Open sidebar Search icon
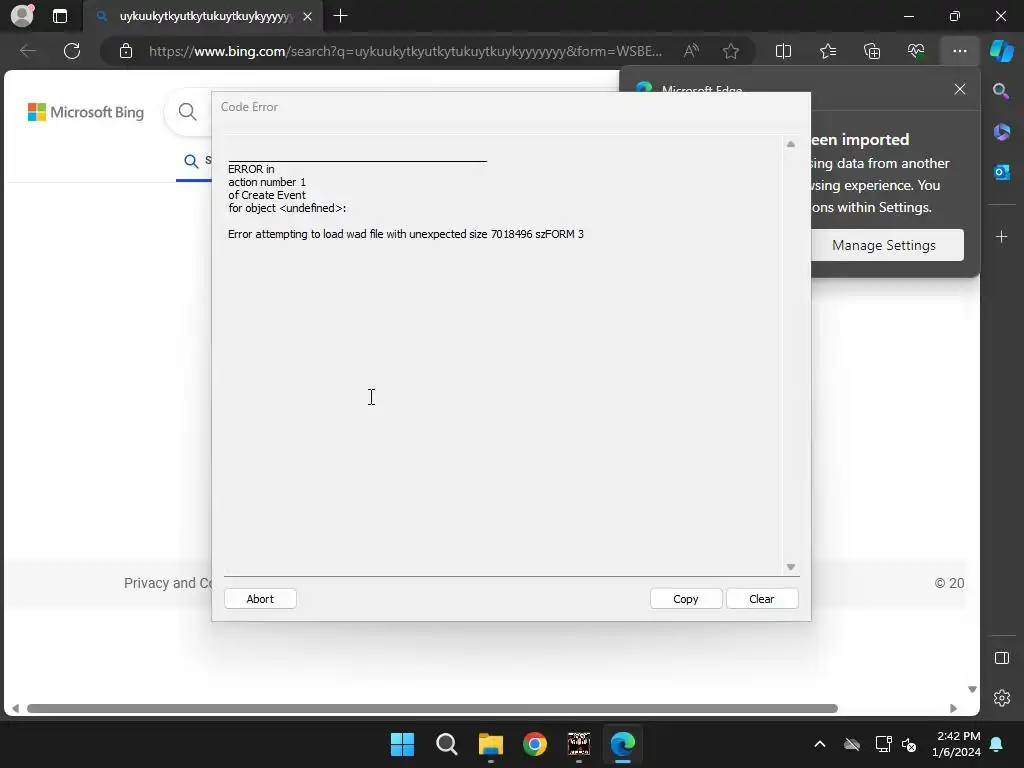 1001,91
